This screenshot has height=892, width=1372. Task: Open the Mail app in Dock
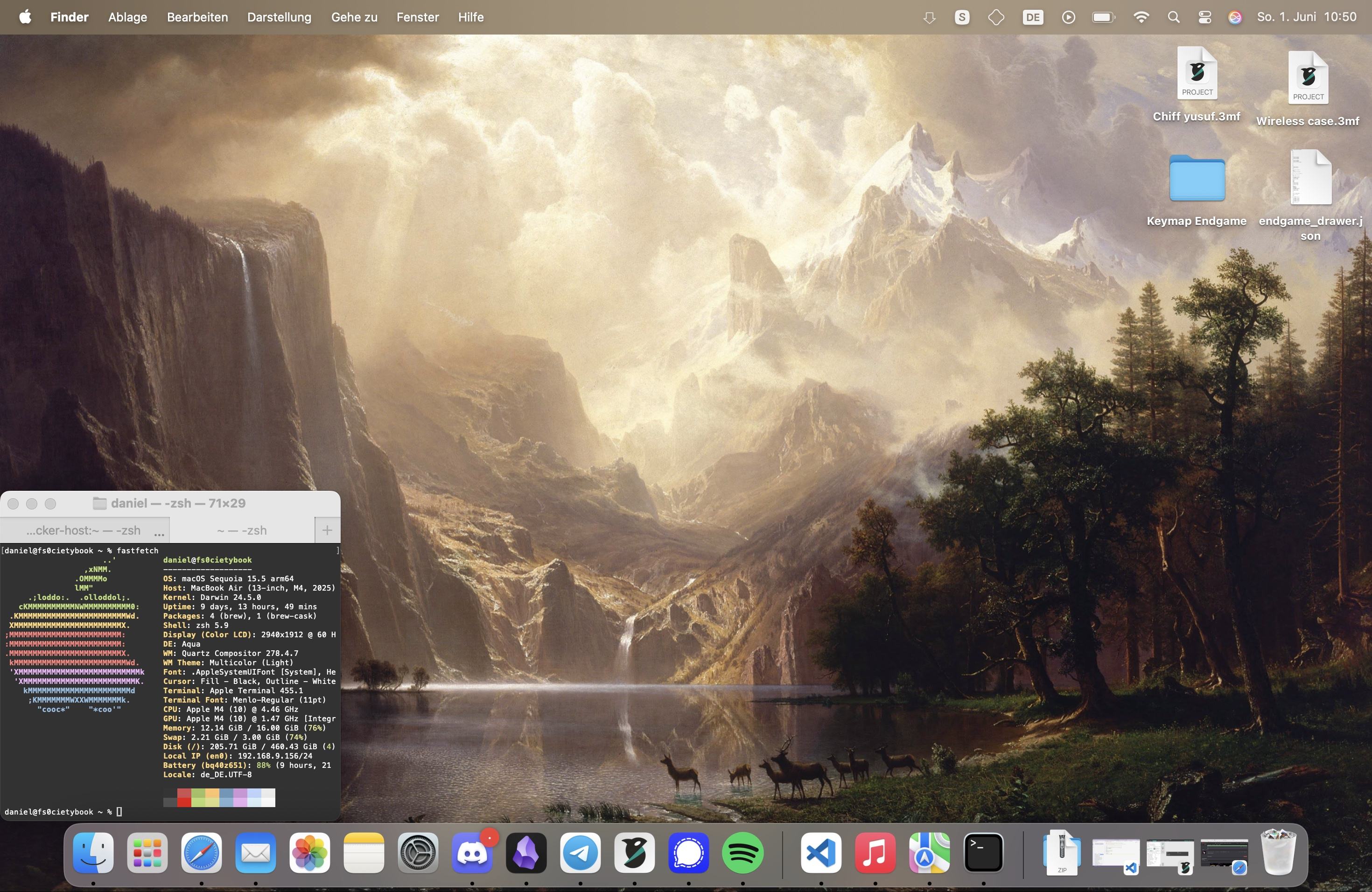click(x=255, y=852)
